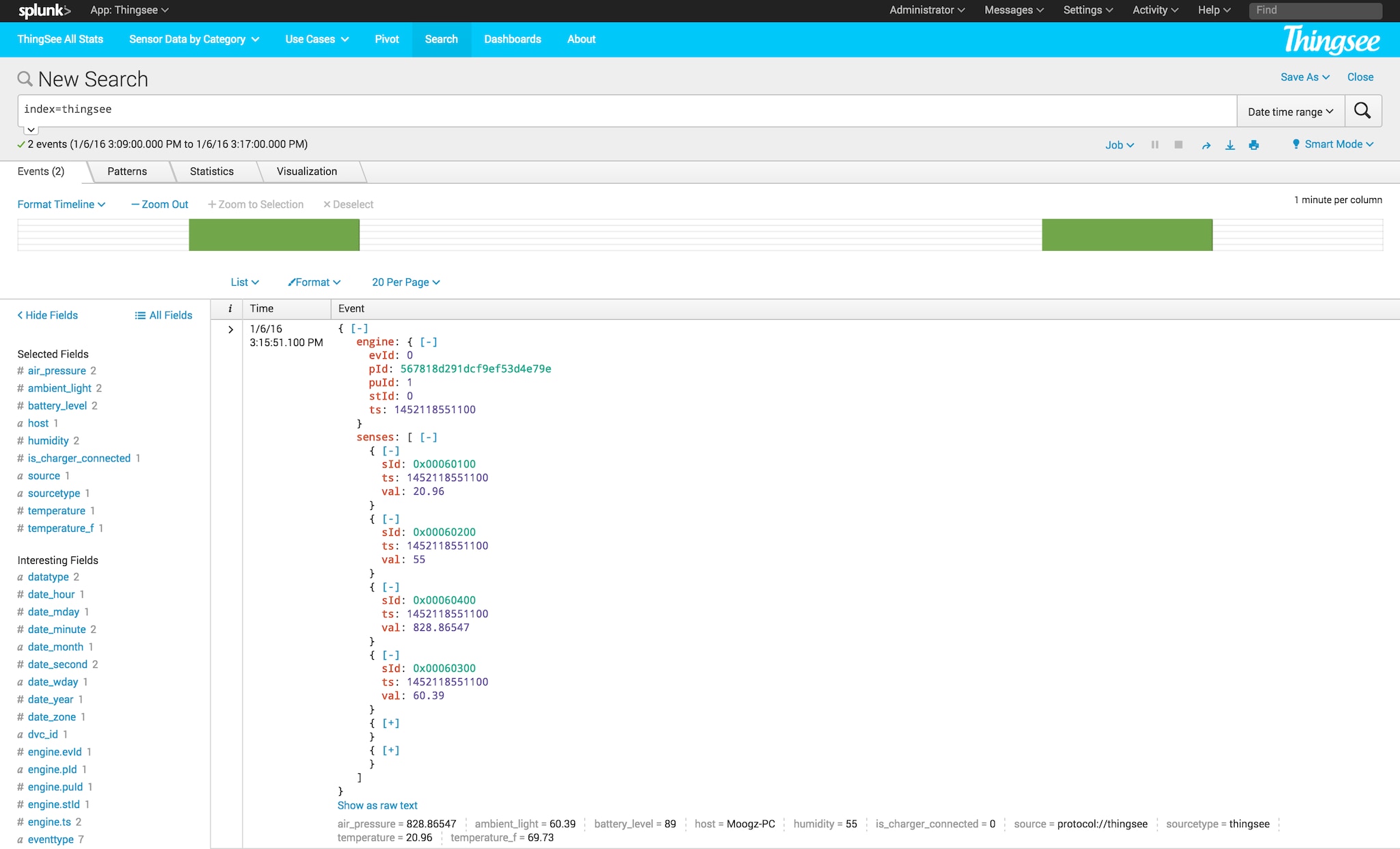
Task: Open the Job dropdown
Action: coord(1120,145)
